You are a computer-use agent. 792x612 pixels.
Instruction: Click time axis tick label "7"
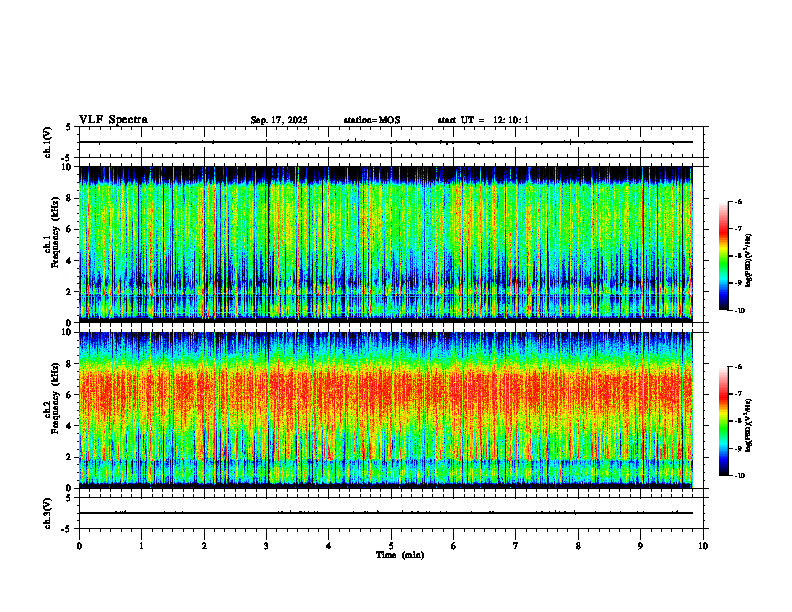(x=516, y=546)
